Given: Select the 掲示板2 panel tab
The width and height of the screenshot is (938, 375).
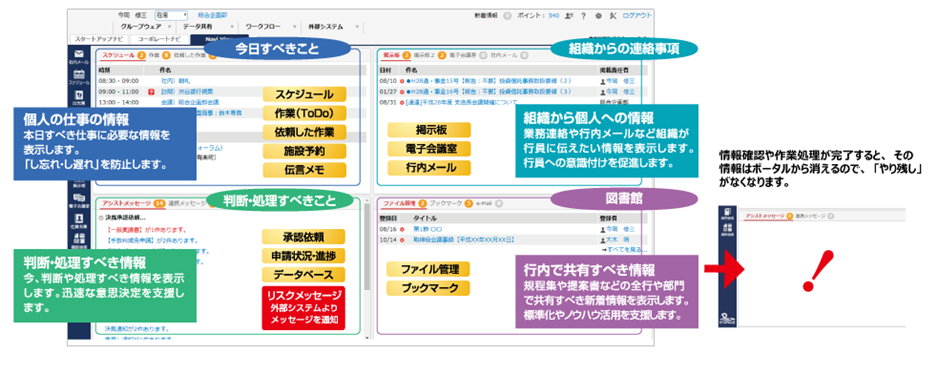Looking at the screenshot, I should [x=423, y=55].
